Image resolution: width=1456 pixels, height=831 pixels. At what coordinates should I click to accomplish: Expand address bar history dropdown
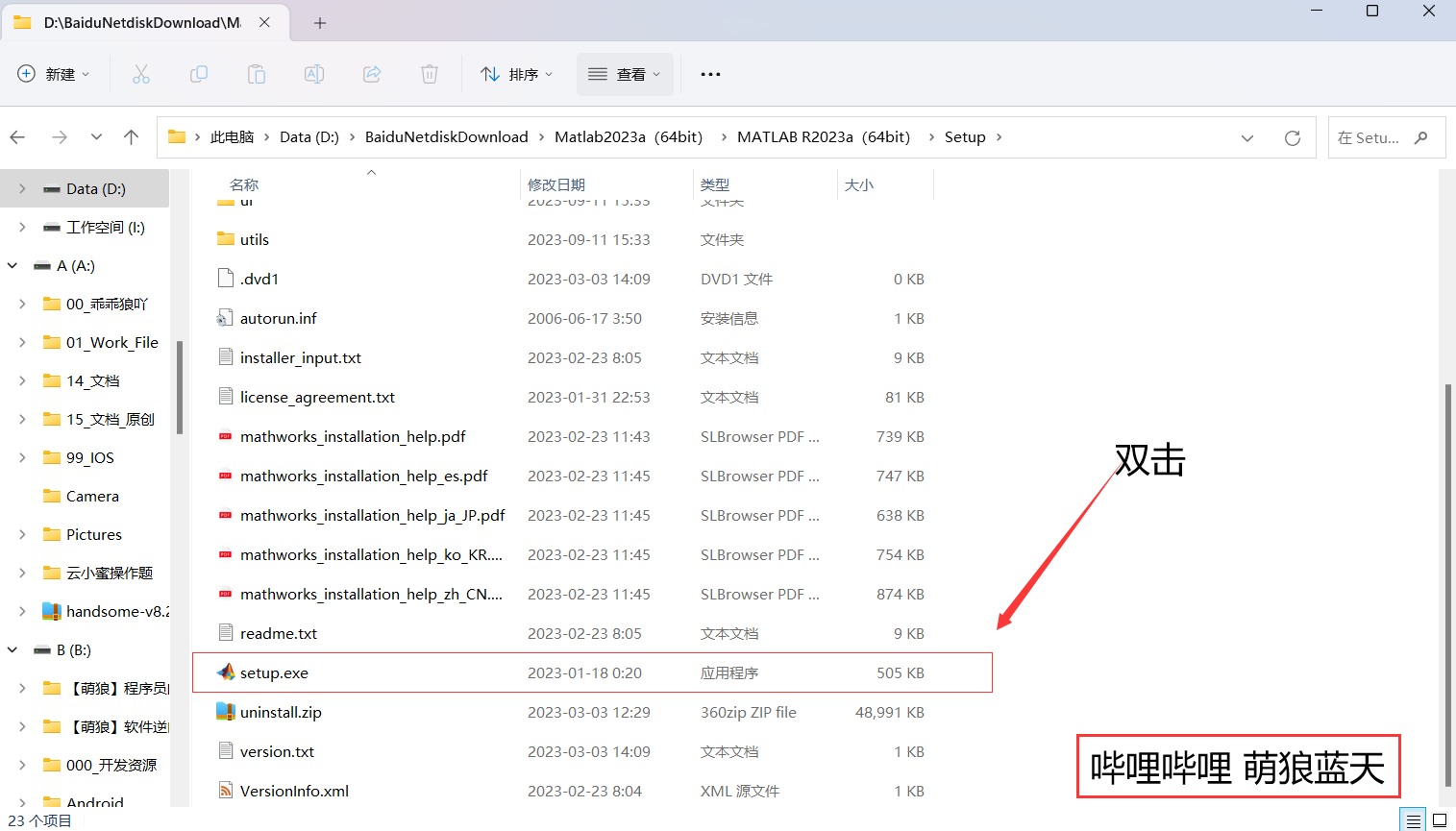pyautogui.click(x=1247, y=137)
